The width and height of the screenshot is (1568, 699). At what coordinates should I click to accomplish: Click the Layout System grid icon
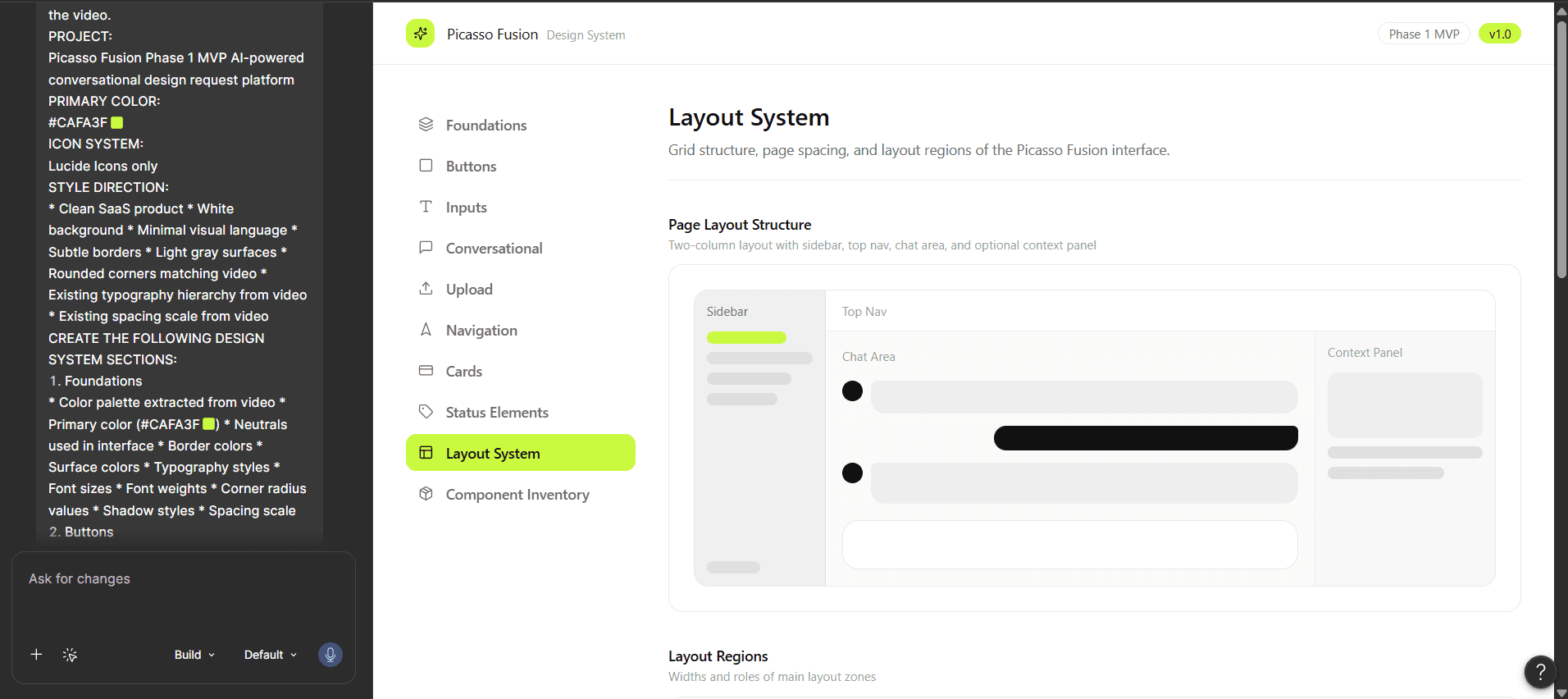tap(426, 452)
